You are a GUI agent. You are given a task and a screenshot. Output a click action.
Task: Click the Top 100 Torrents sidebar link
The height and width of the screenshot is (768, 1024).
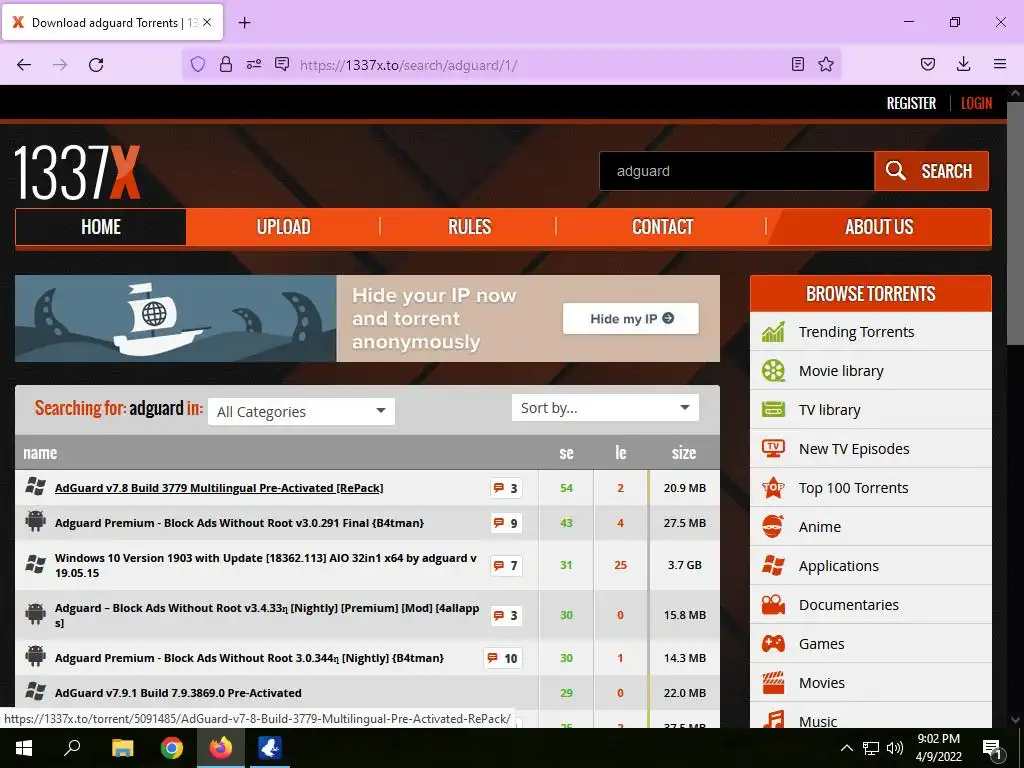(854, 488)
